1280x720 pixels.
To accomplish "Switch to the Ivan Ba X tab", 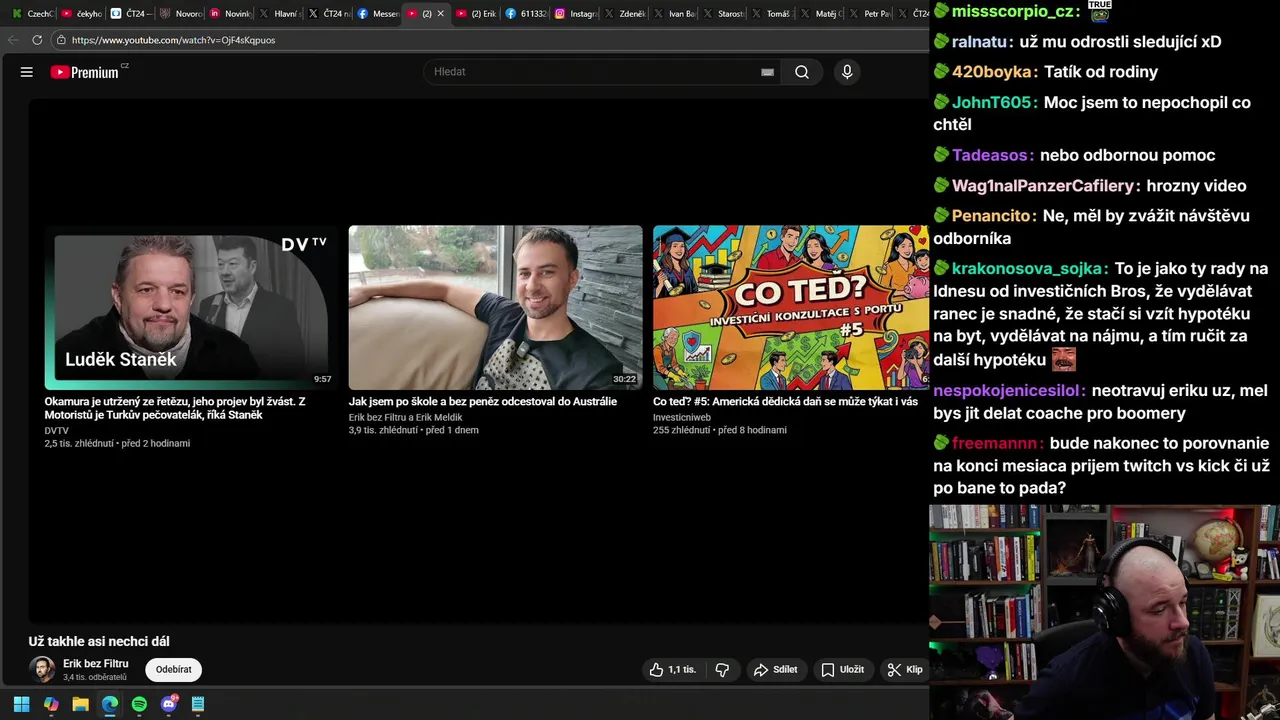I will (x=674, y=14).
